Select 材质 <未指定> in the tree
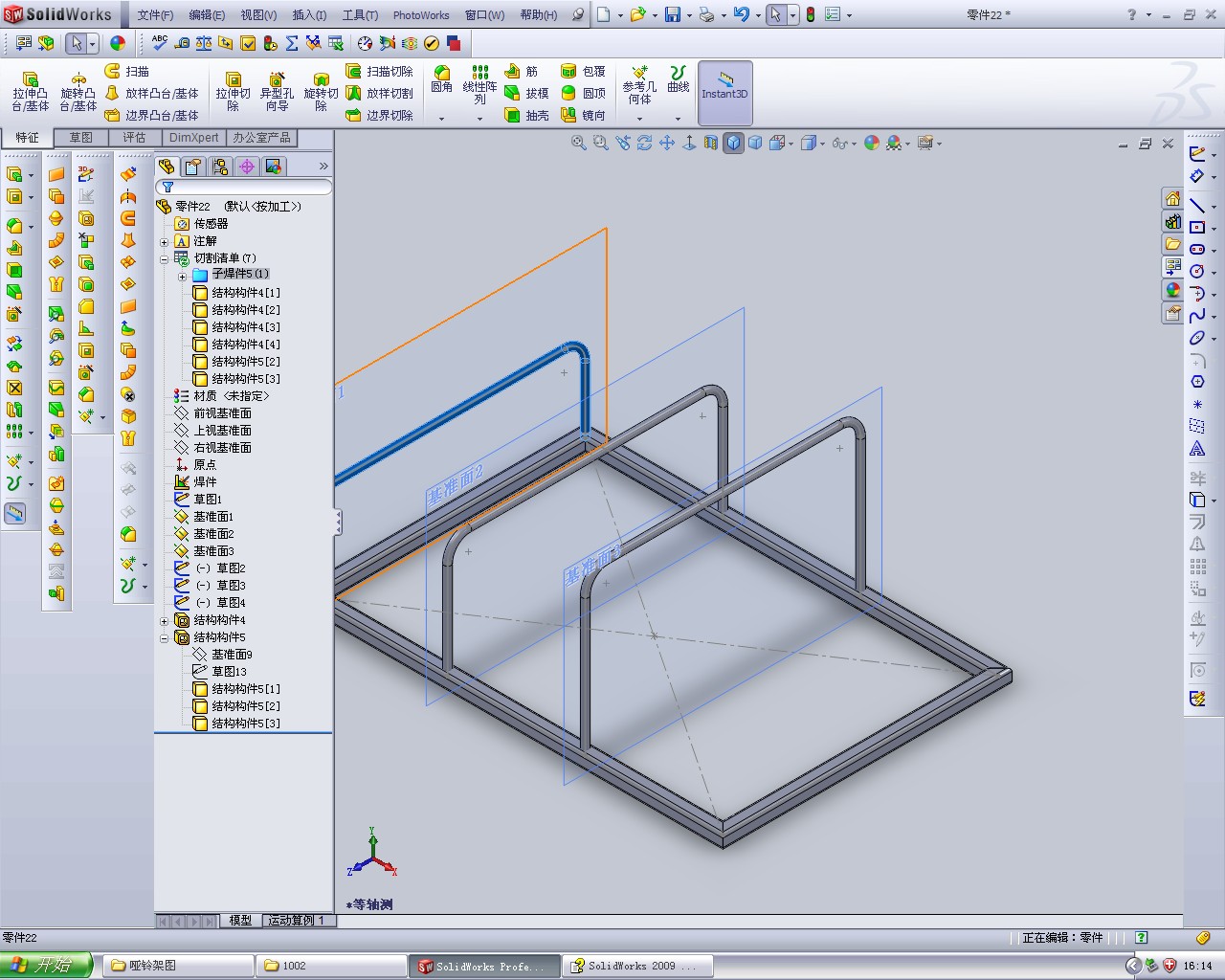The image size is (1225, 980). click(x=221, y=396)
